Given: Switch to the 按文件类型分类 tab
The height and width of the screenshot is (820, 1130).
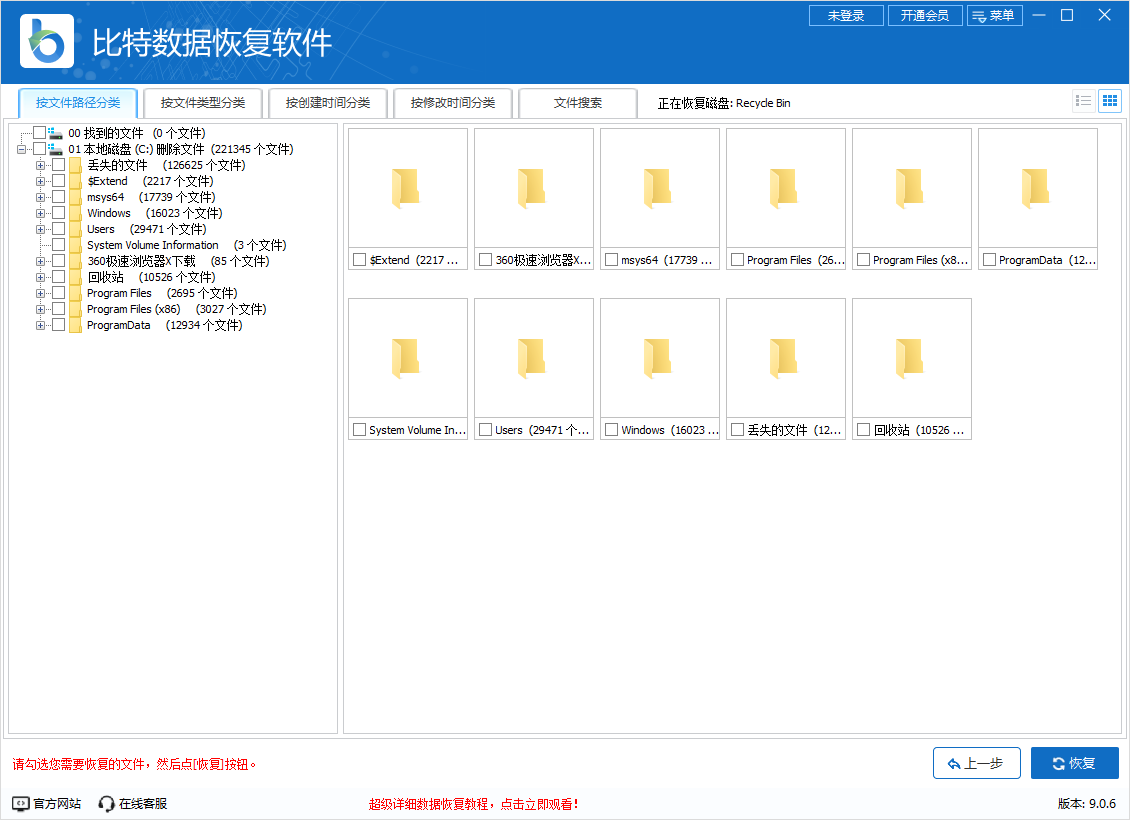Looking at the screenshot, I should [x=201, y=102].
